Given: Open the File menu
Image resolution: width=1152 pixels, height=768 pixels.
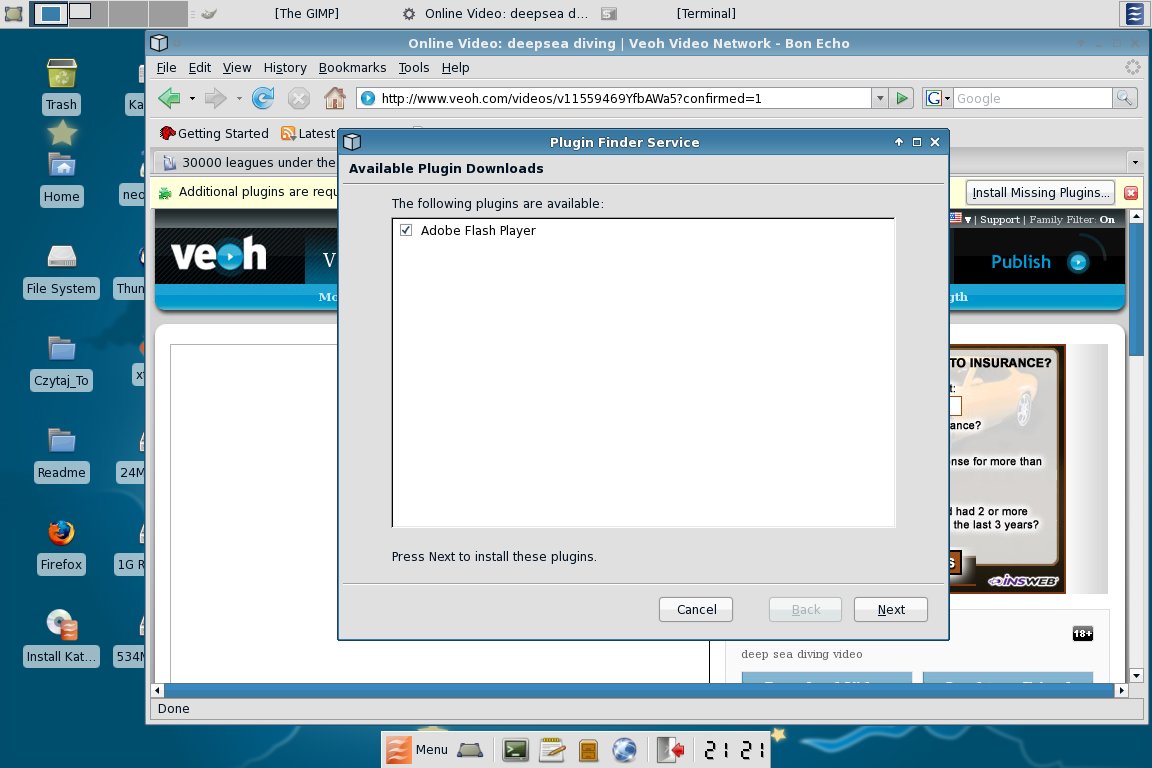Looking at the screenshot, I should point(166,68).
